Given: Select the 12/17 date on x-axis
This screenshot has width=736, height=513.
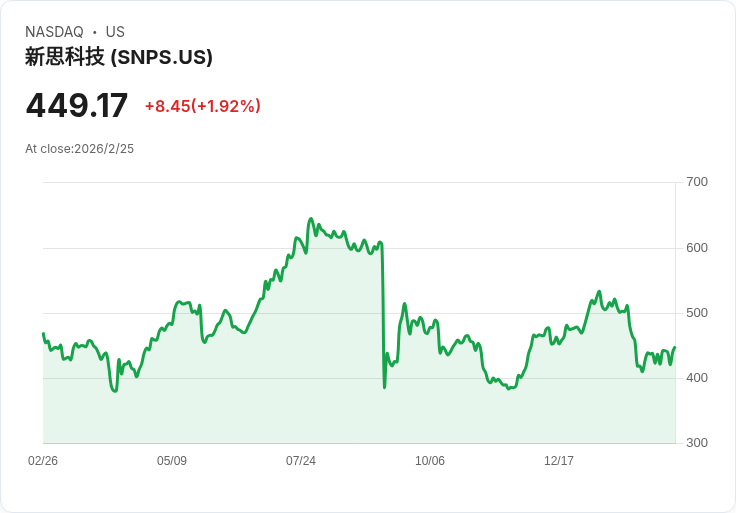Looking at the screenshot, I should point(559,461).
